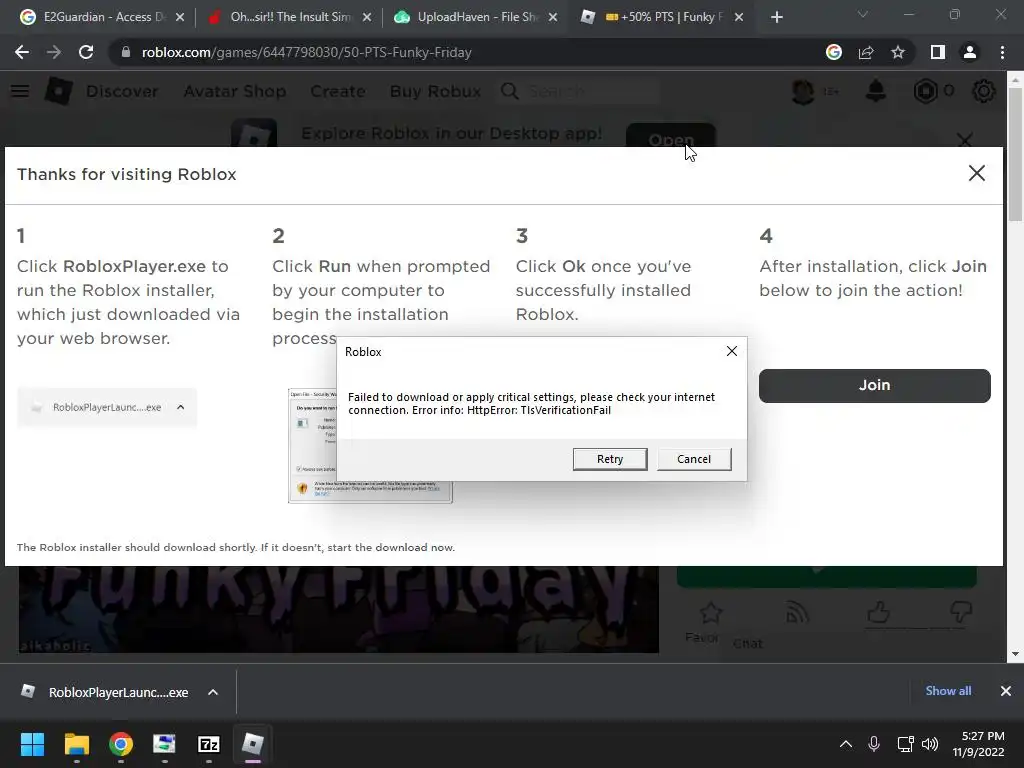Open the volume control tray icon

tap(930, 744)
